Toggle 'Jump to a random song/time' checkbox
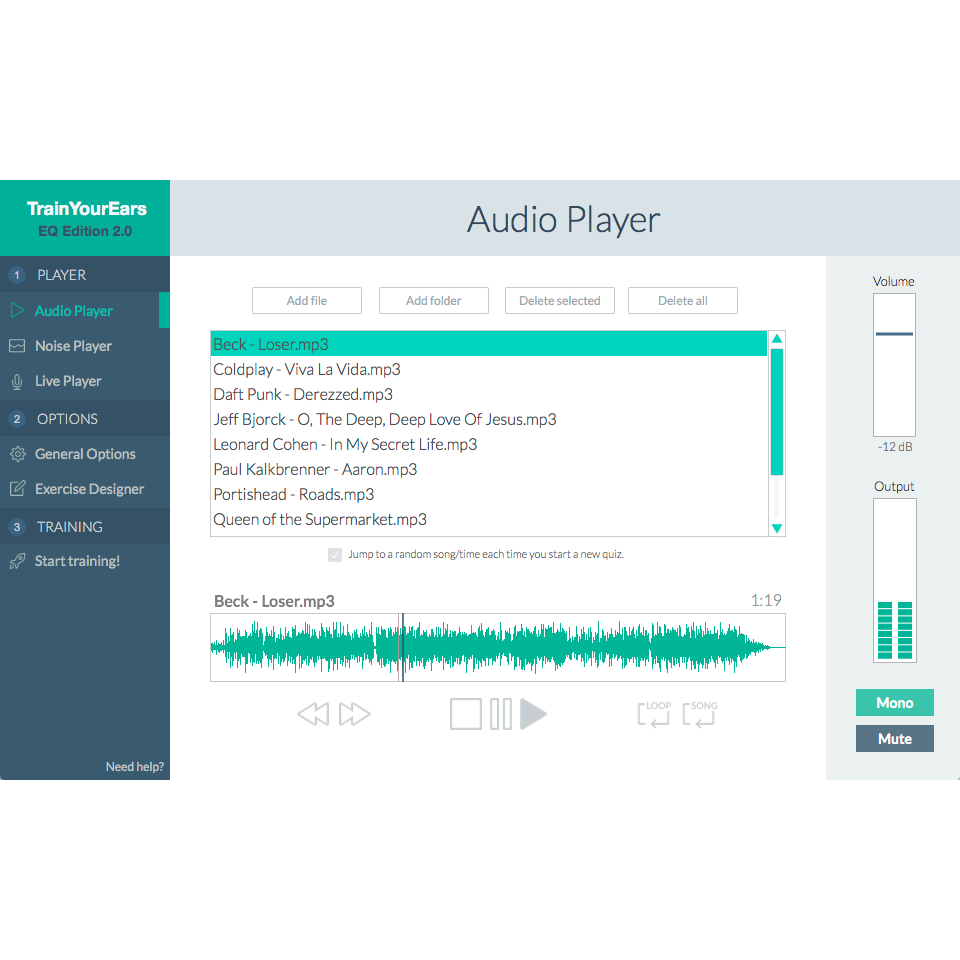The width and height of the screenshot is (960, 960). pyautogui.click(x=334, y=554)
